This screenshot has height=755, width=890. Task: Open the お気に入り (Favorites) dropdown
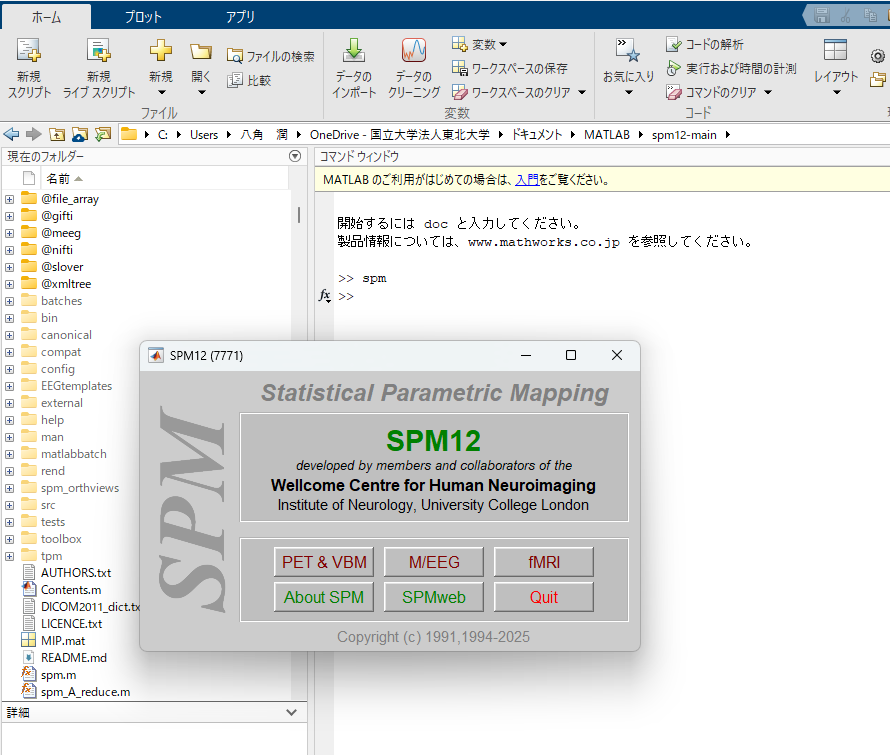click(628, 76)
